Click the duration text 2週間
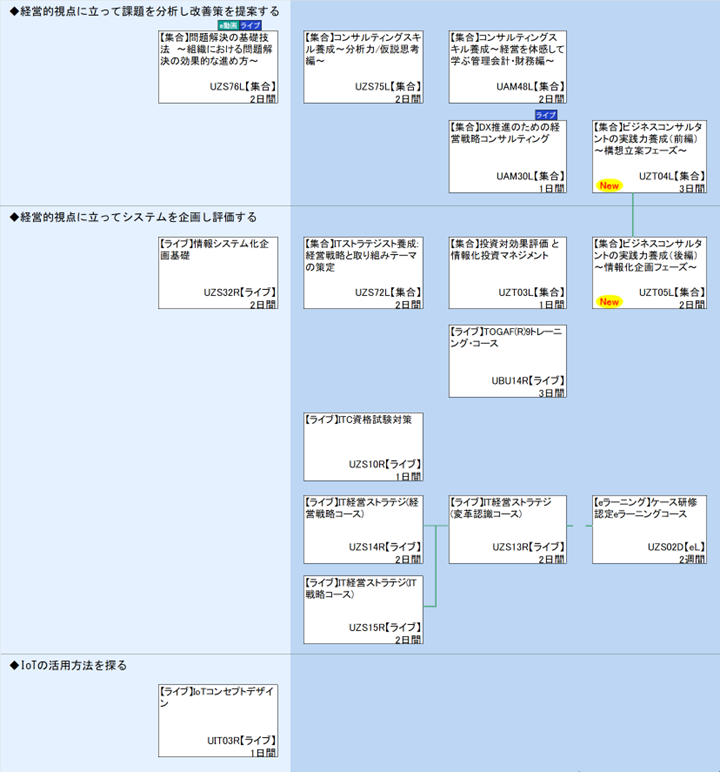The width and height of the screenshot is (720, 772). point(692,559)
